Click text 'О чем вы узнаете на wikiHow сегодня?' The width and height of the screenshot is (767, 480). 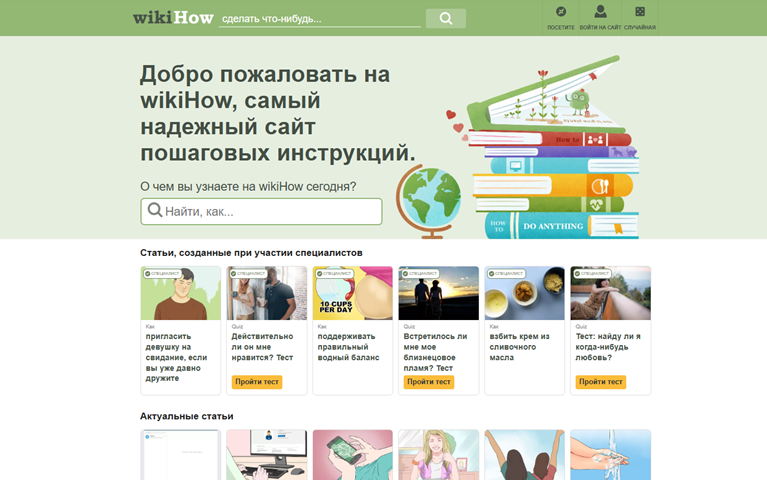click(x=248, y=186)
